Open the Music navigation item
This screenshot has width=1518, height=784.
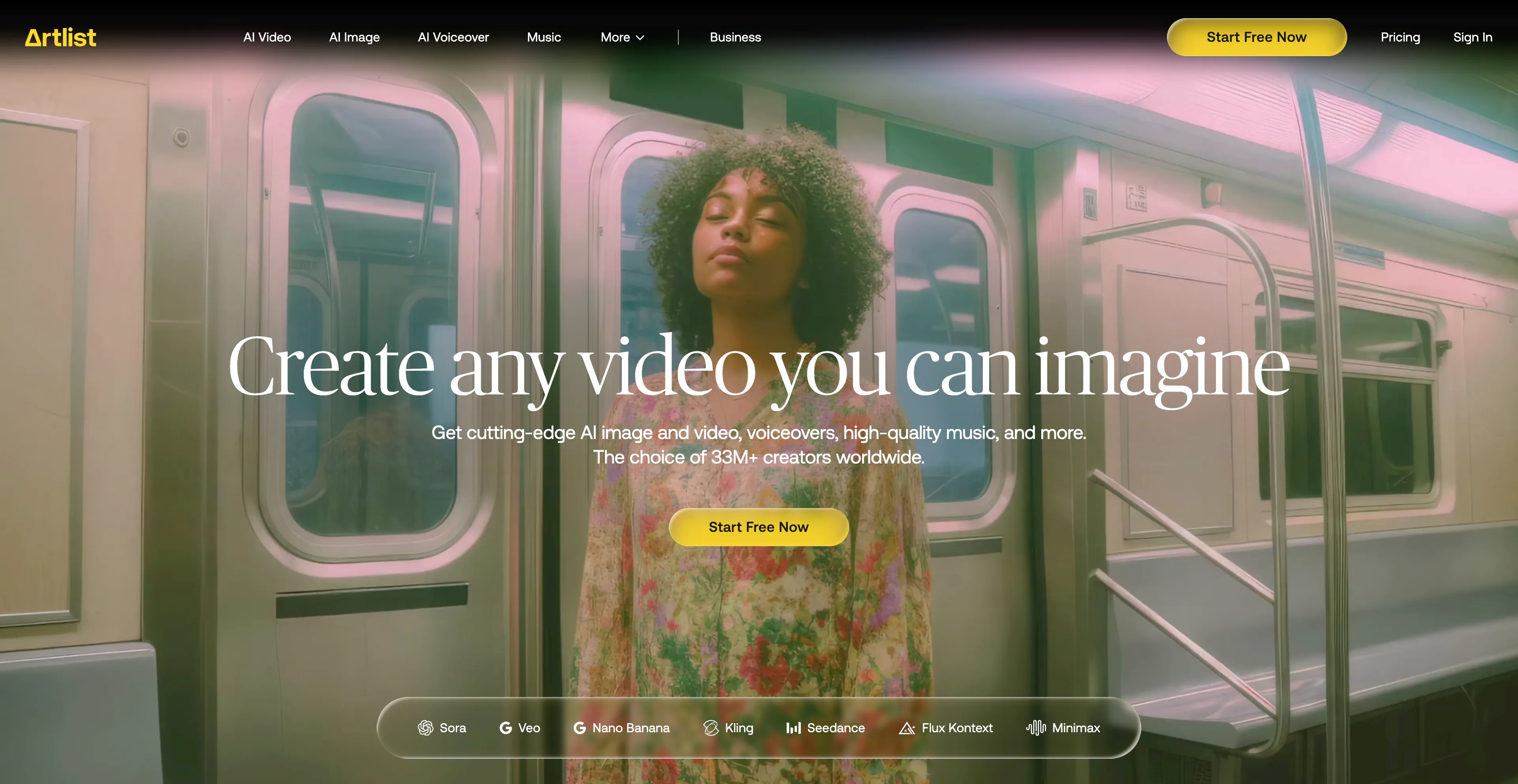(x=543, y=37)
